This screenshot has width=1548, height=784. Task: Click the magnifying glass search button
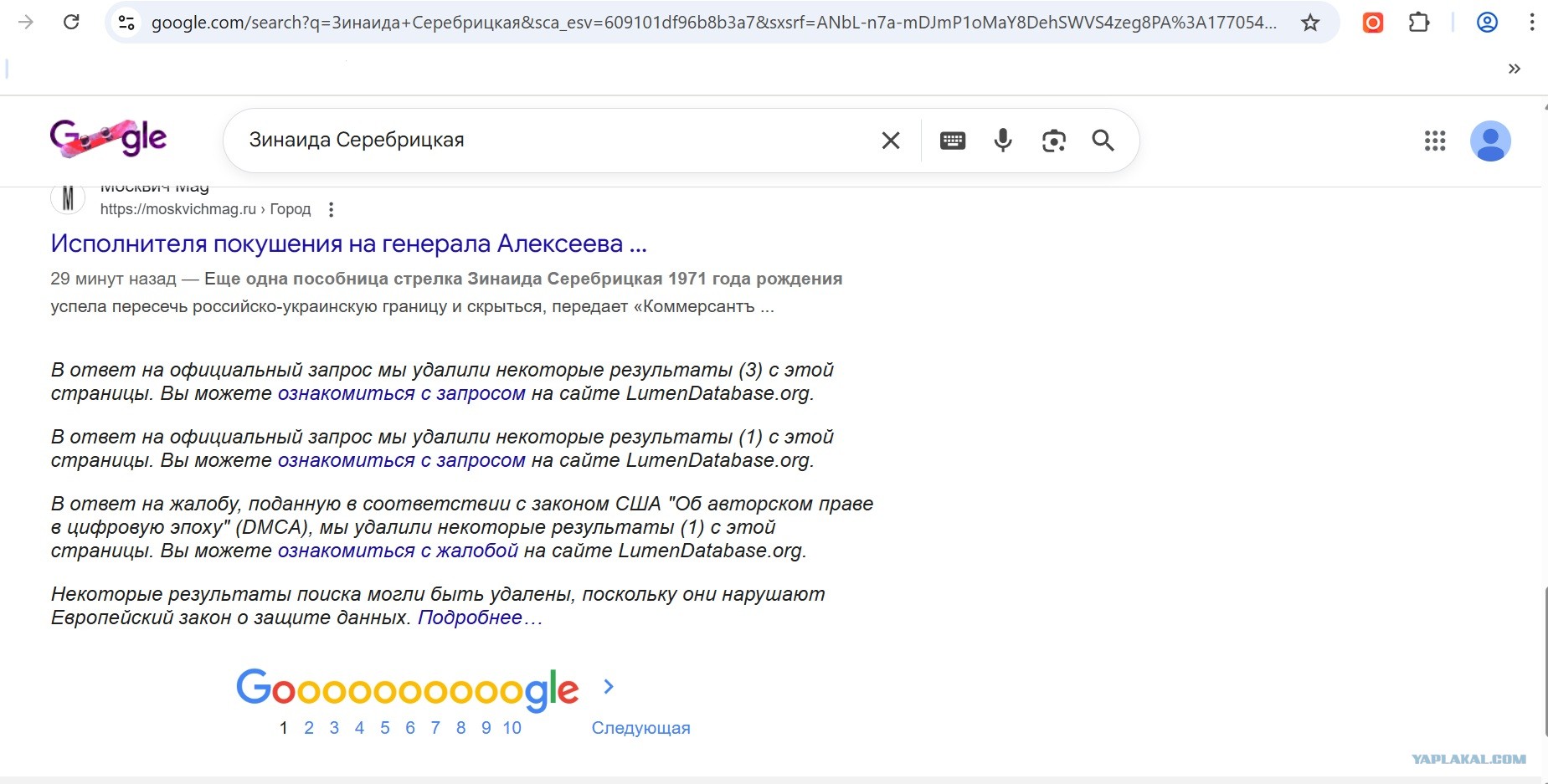[x=1103, y=141]
